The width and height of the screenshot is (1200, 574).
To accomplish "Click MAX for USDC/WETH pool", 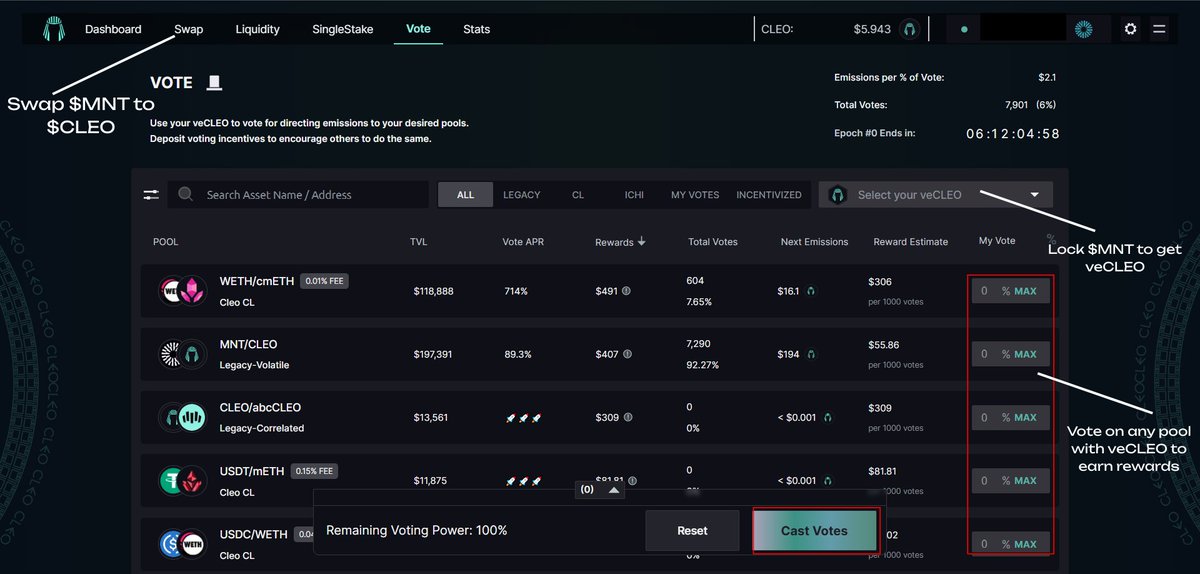I will [1025, 544].
